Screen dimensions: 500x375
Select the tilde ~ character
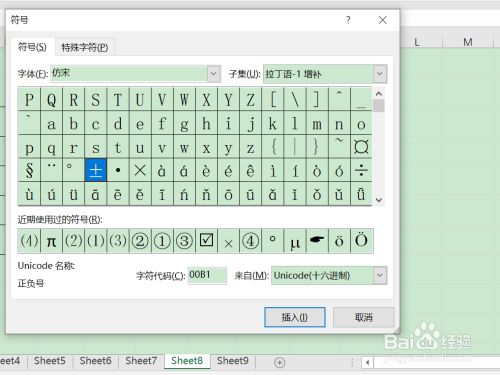(339, 147)
